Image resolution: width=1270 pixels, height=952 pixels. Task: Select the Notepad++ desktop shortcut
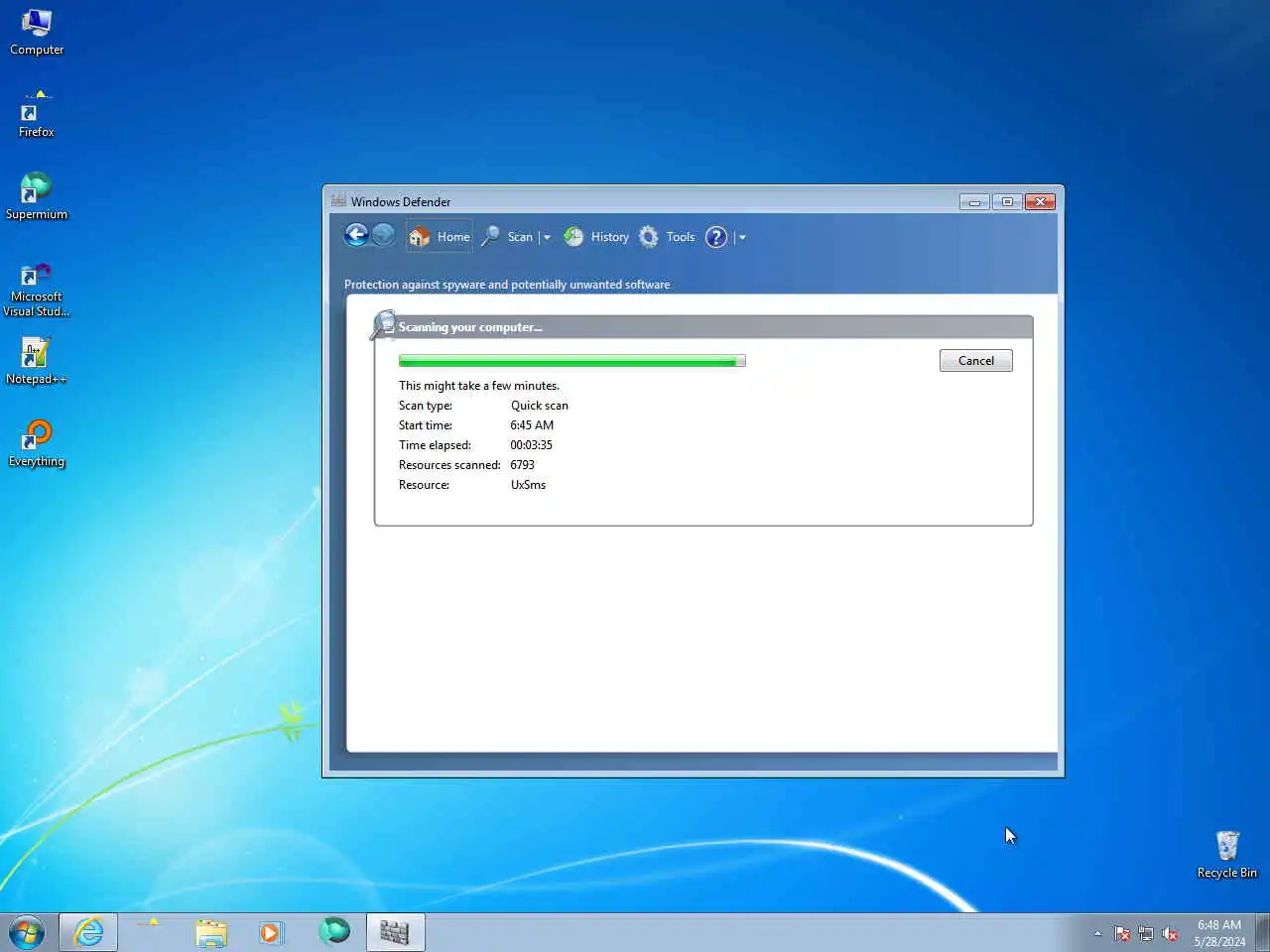tap(37, 361)
